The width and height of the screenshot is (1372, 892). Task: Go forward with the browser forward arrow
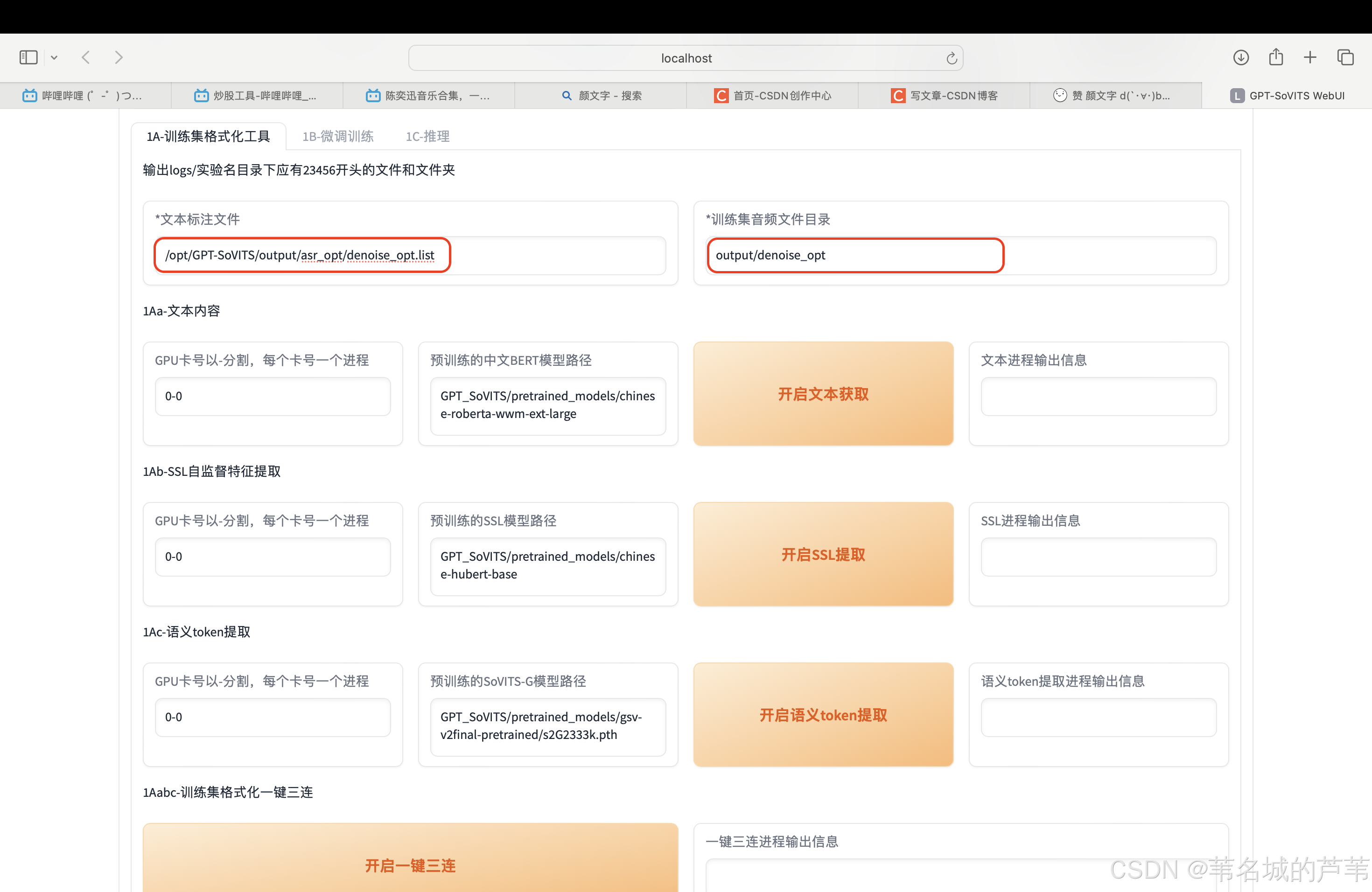119,58
